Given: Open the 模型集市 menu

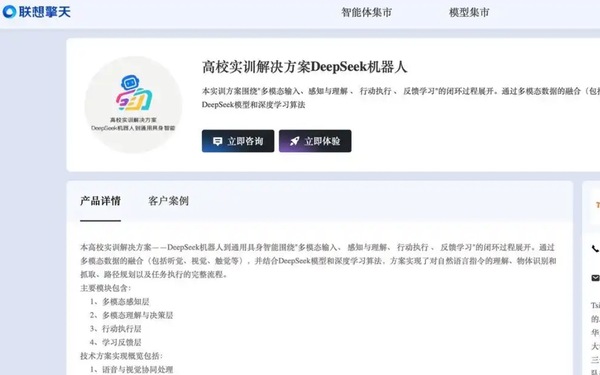Looking at the screenshot, I should pos(469,13).
